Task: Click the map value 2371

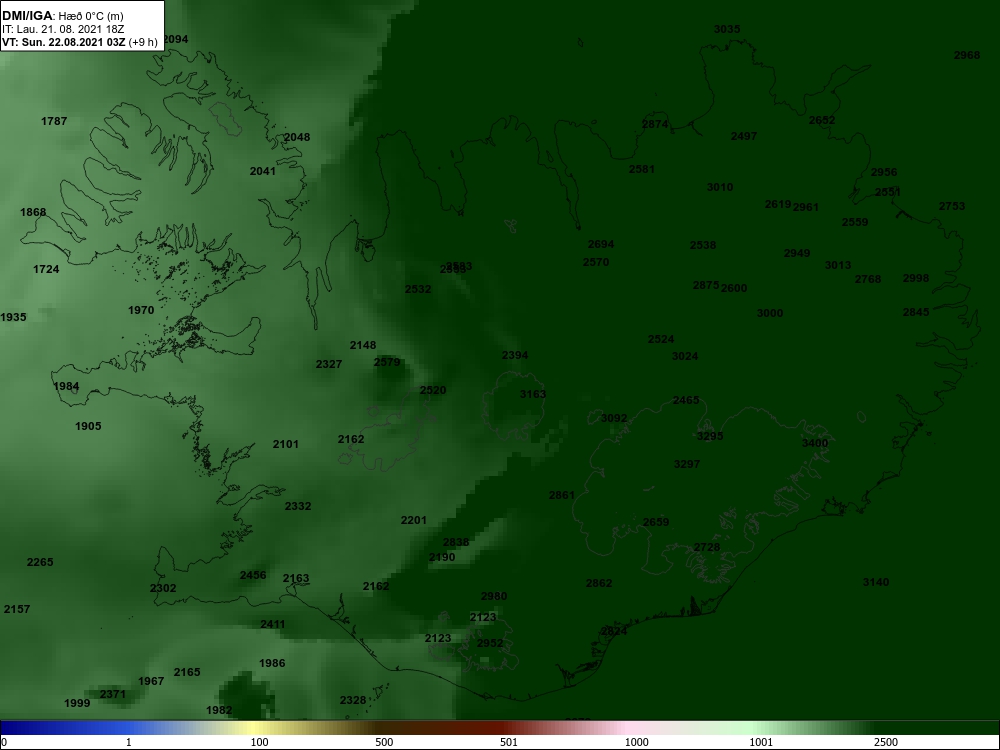Action: [113, 694]
